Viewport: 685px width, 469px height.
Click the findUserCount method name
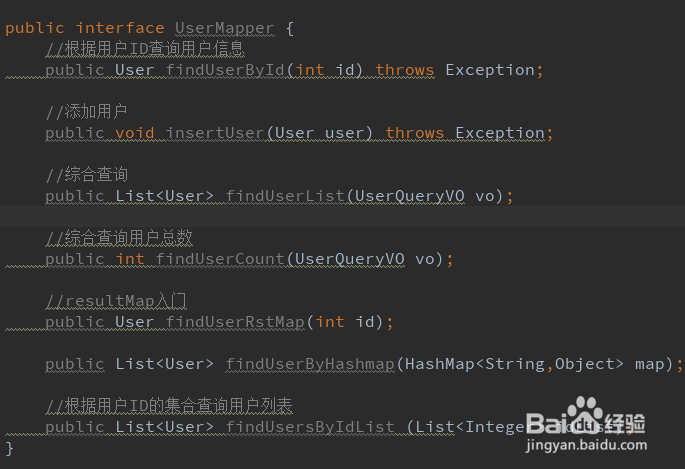220,259
